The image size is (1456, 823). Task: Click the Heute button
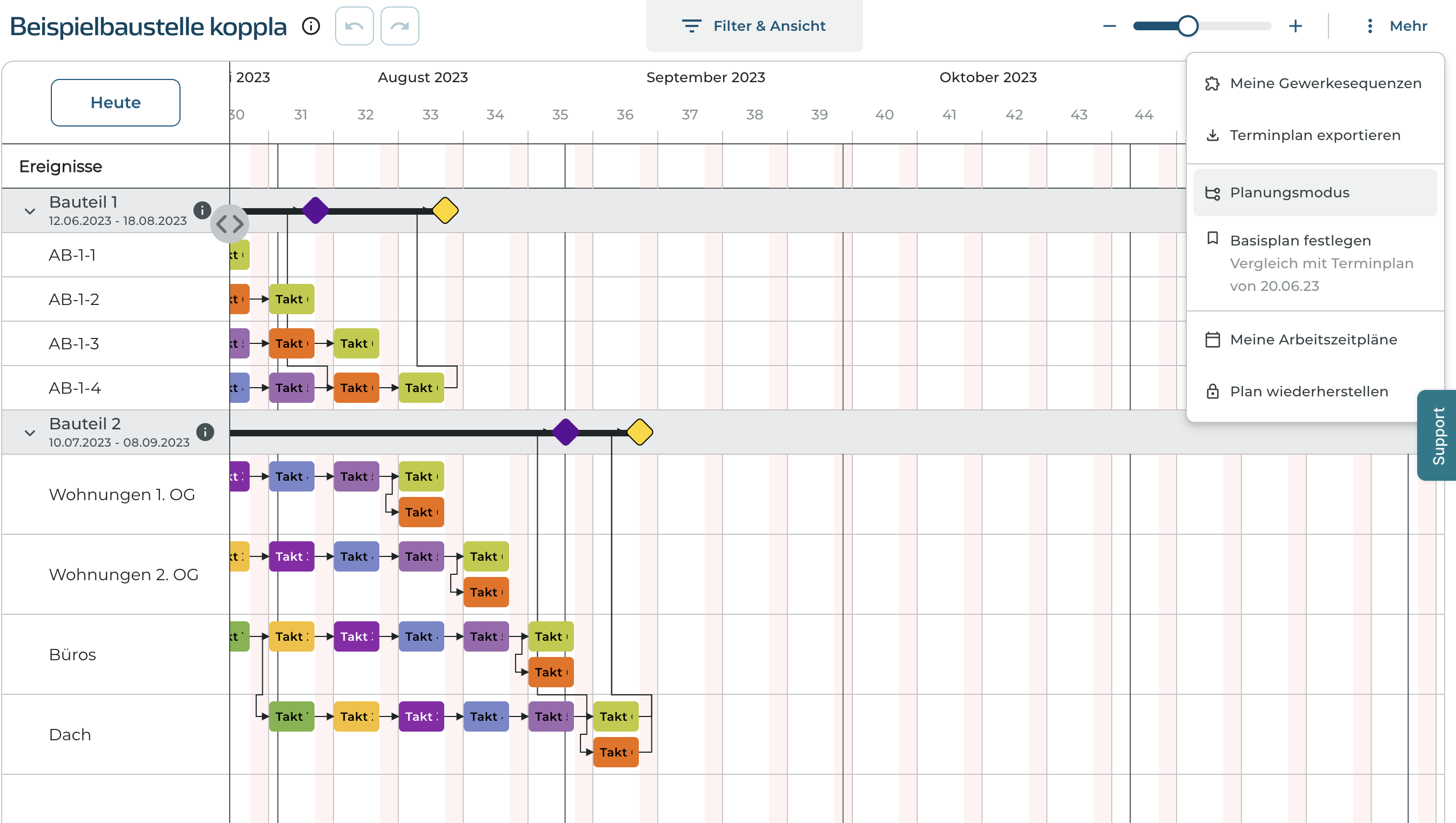(x=115, y=102)
